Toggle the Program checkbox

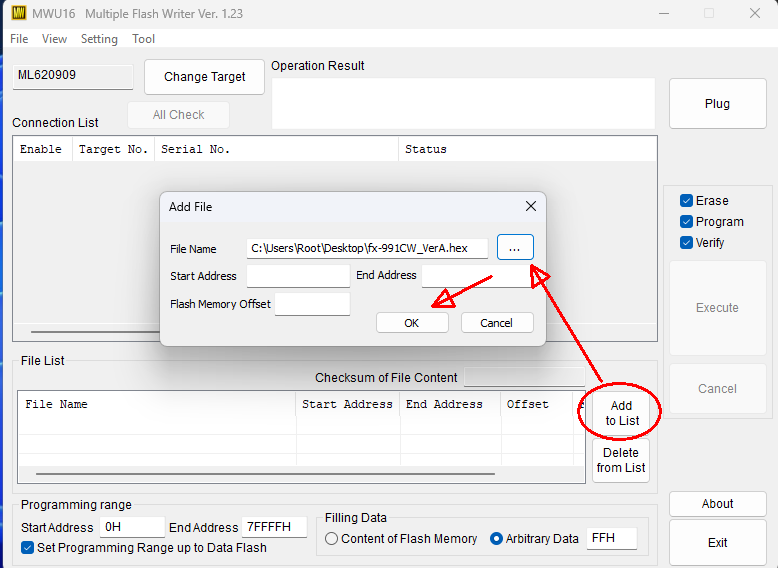tap(686, 222)
